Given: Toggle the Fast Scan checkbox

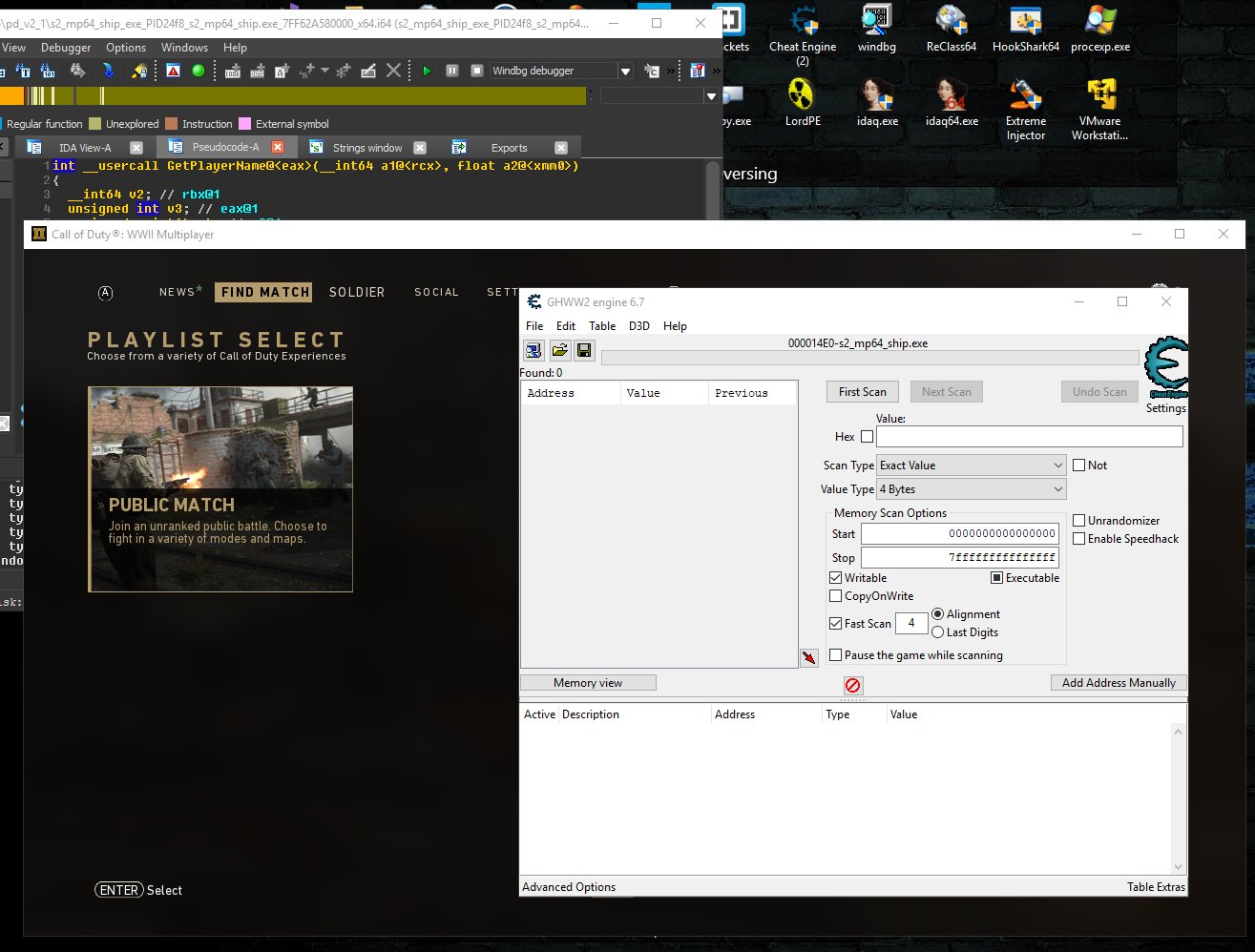Looking at the screenshot, I should pyautogui.click(x=836, y=624).
